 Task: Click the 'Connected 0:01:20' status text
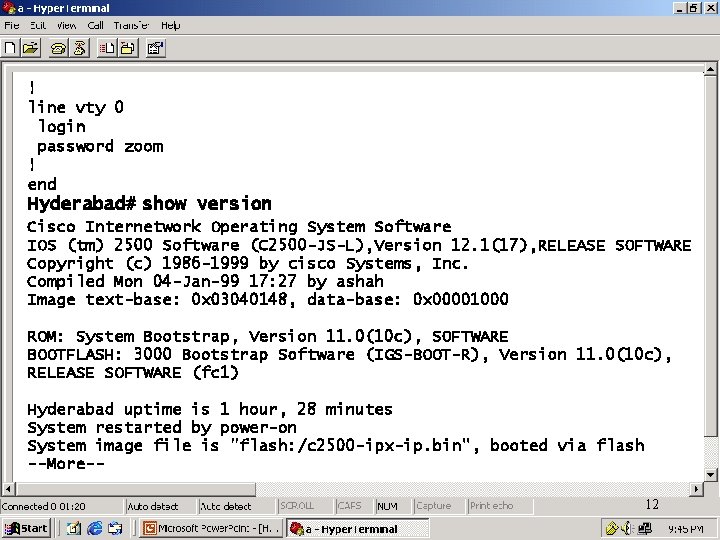click(x=44, y=506)
